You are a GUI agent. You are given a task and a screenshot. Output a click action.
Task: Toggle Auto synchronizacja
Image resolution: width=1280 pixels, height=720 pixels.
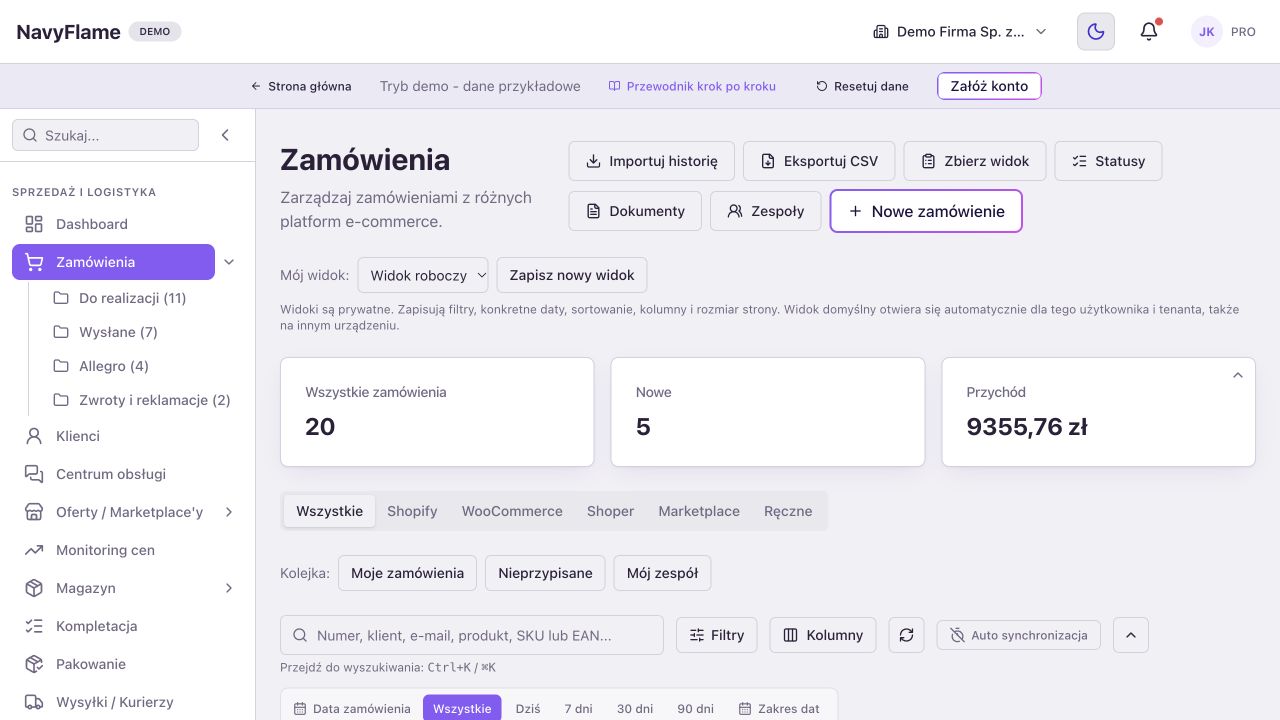(1019, 635)
